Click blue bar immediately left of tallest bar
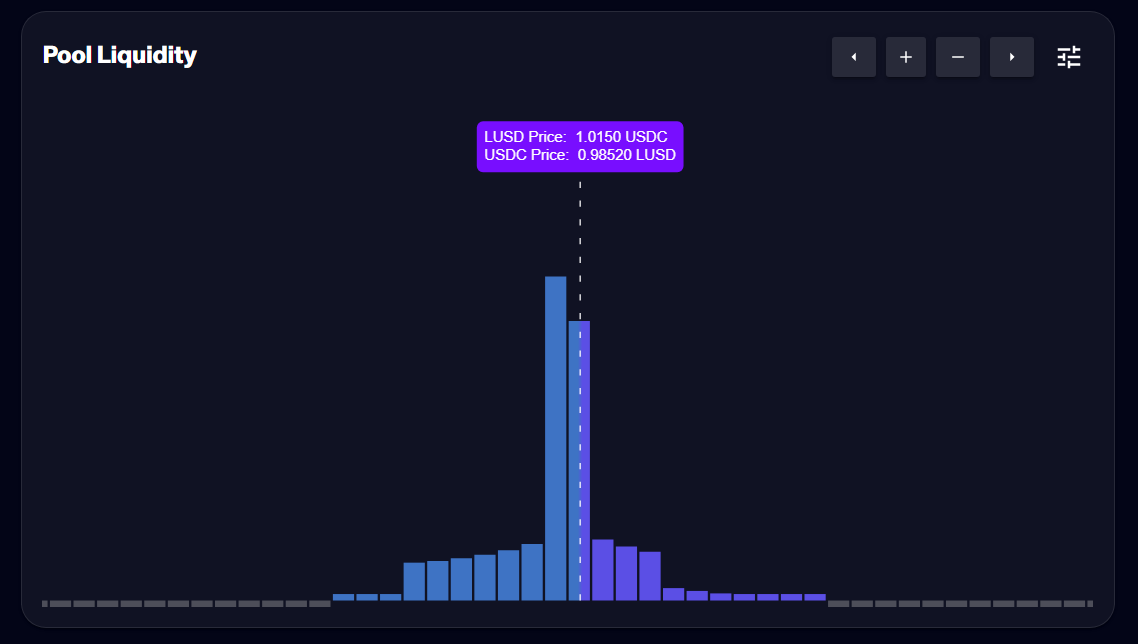The image size is (1138, 644). tap(532, 572)
